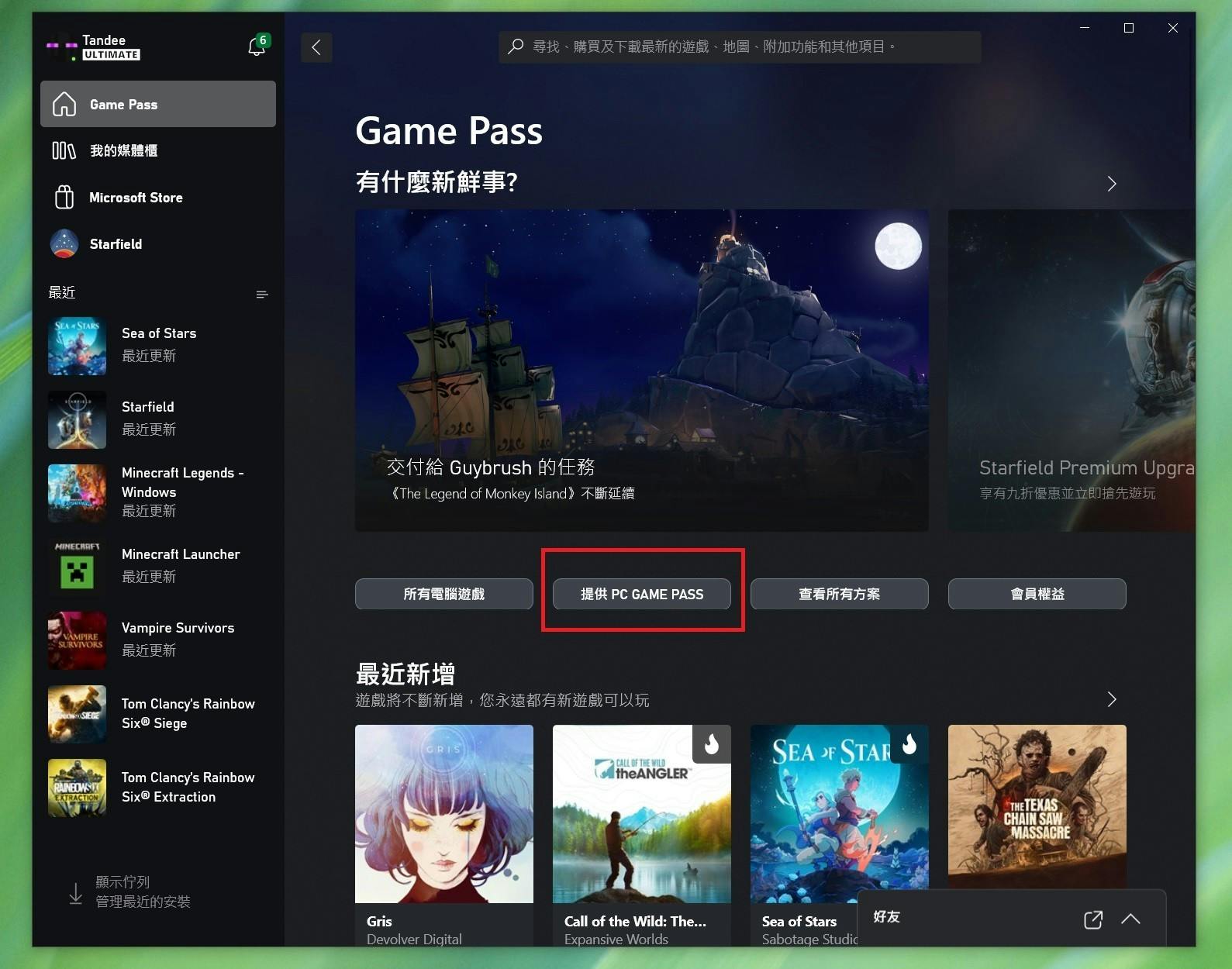The height and width of the screenshot is (969, 1232).
Task: Open Rainbow Six Siege thumbnail
Action: pyautogui.click(x=77, y=714)
